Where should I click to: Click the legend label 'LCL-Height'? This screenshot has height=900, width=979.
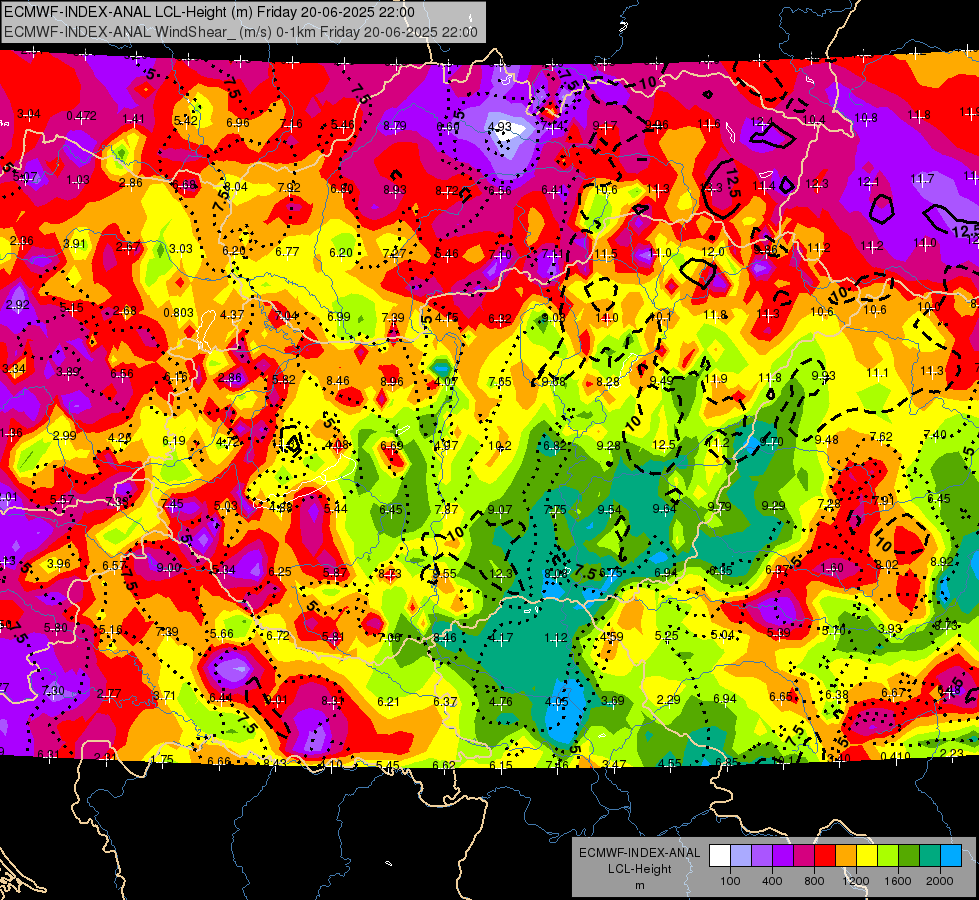(x=639, y=869)
